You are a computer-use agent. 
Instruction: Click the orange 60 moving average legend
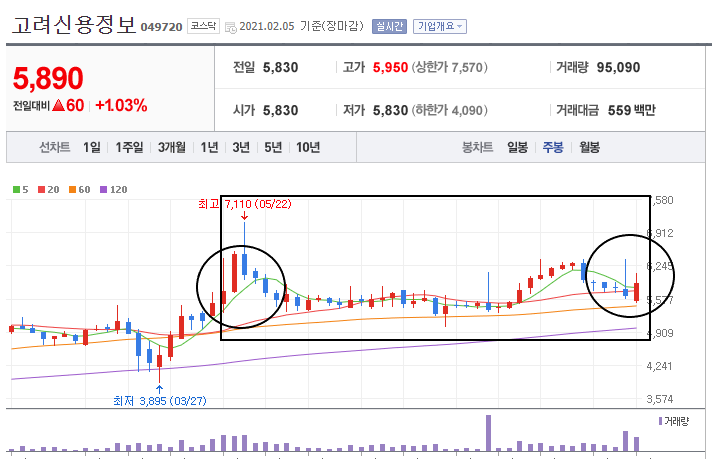(x=79, y=190)
